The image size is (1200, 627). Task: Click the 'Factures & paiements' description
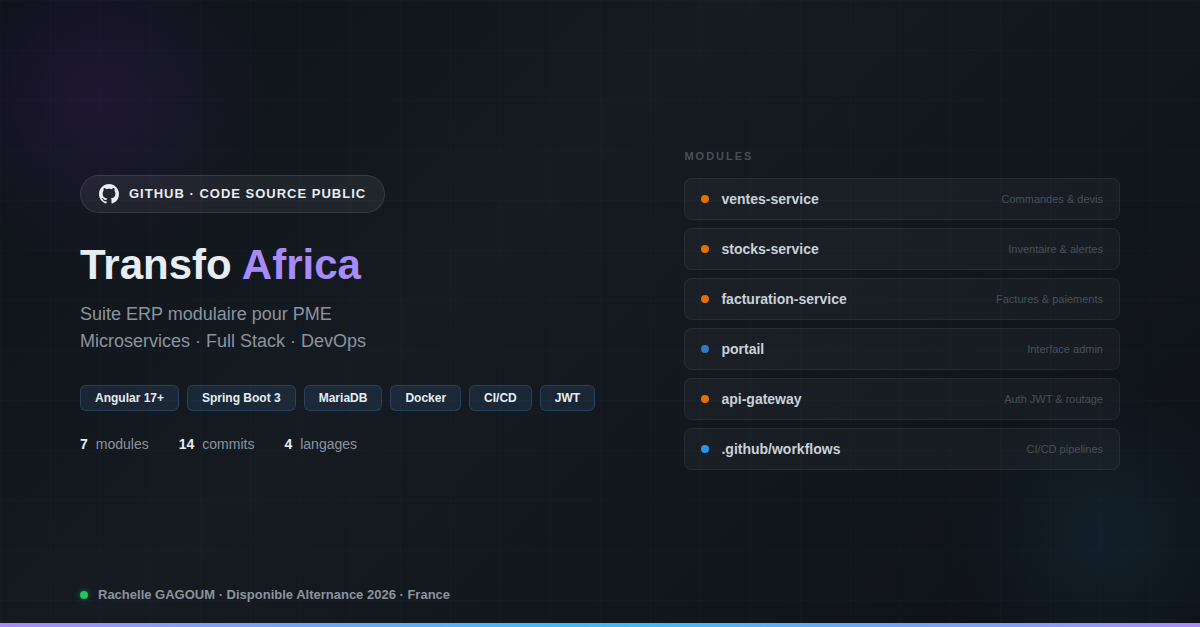point(1049,299)
